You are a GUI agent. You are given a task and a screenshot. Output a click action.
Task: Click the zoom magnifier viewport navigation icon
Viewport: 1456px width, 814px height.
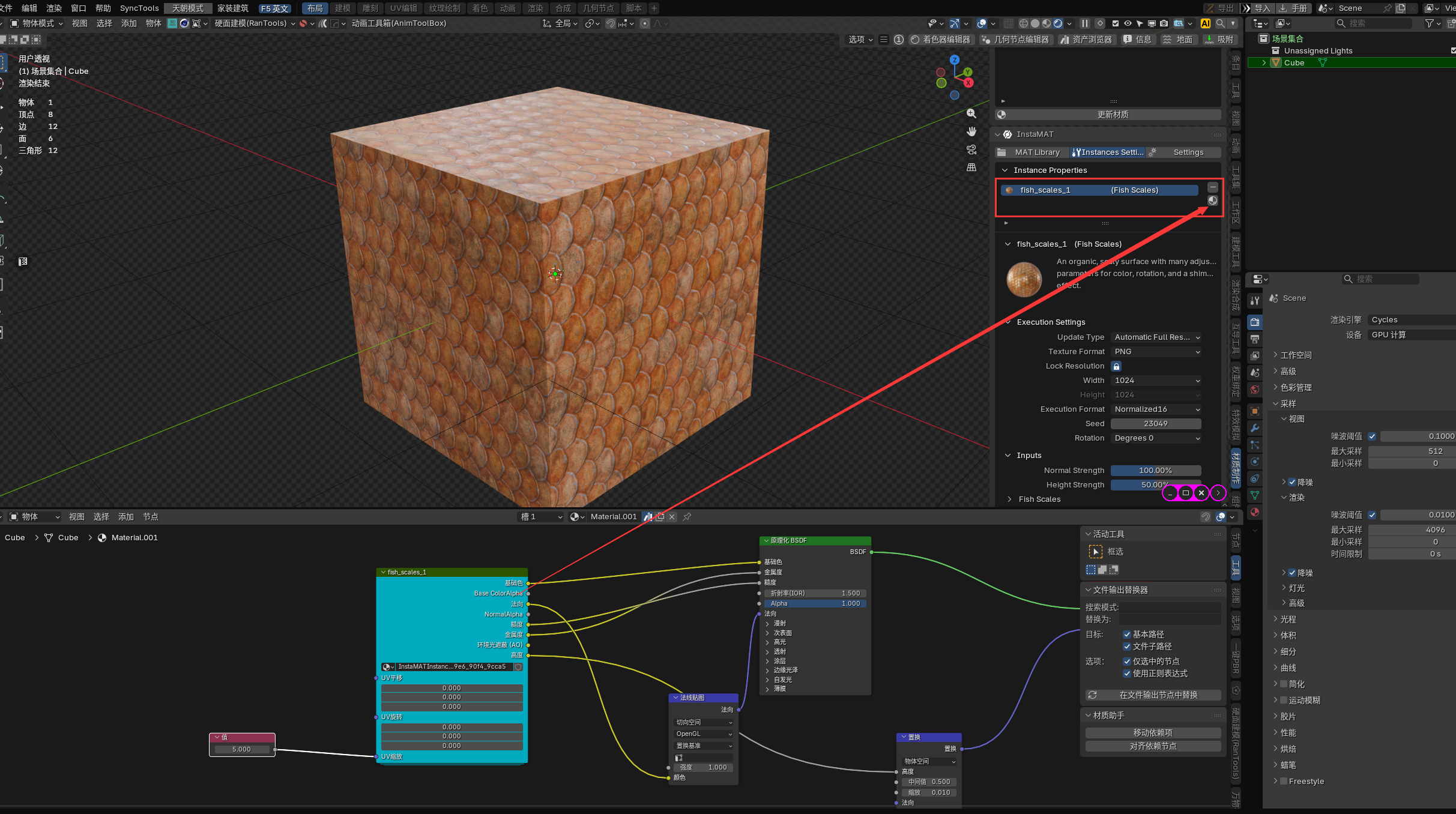click(x=971, y=113)
